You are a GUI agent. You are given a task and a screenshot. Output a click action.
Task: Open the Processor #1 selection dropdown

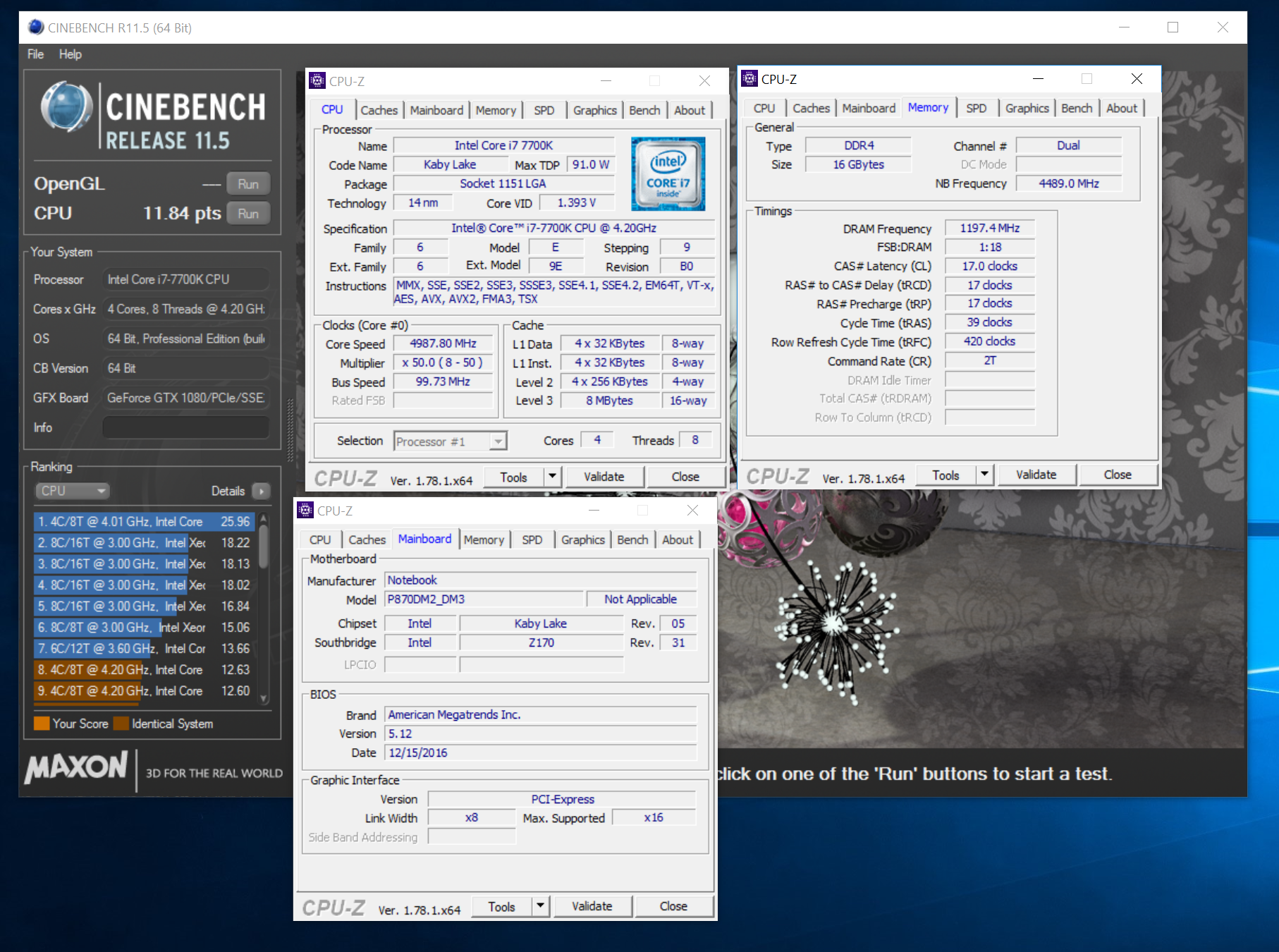pyautogui.click(x=498, y=441)
